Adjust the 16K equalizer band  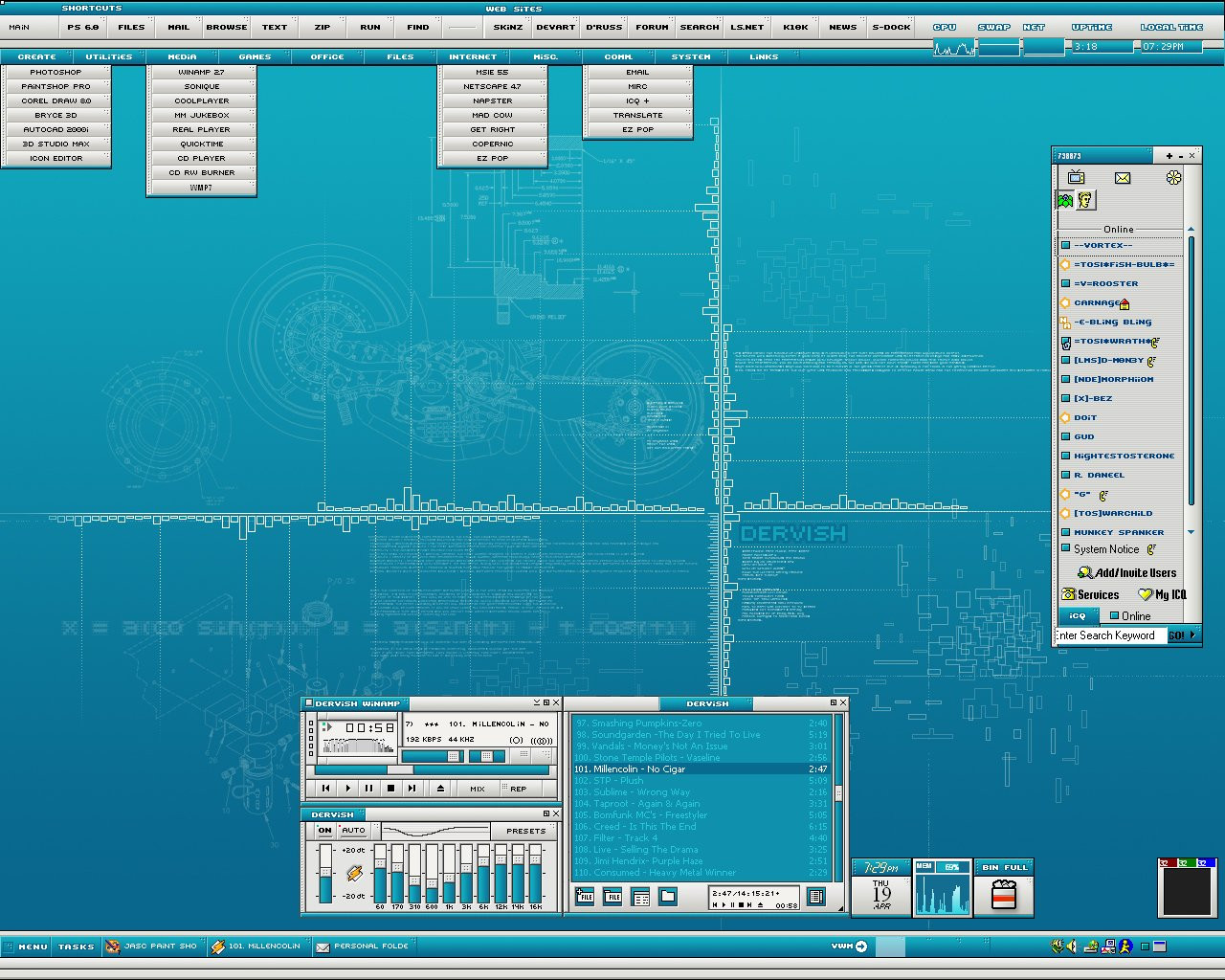coord(535,873)
